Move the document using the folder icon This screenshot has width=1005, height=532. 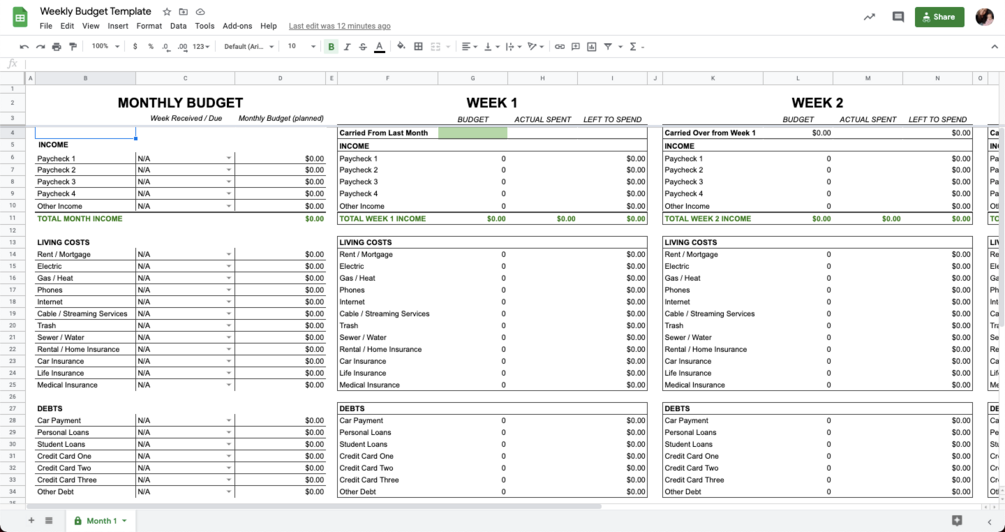(x=183, y=12)
